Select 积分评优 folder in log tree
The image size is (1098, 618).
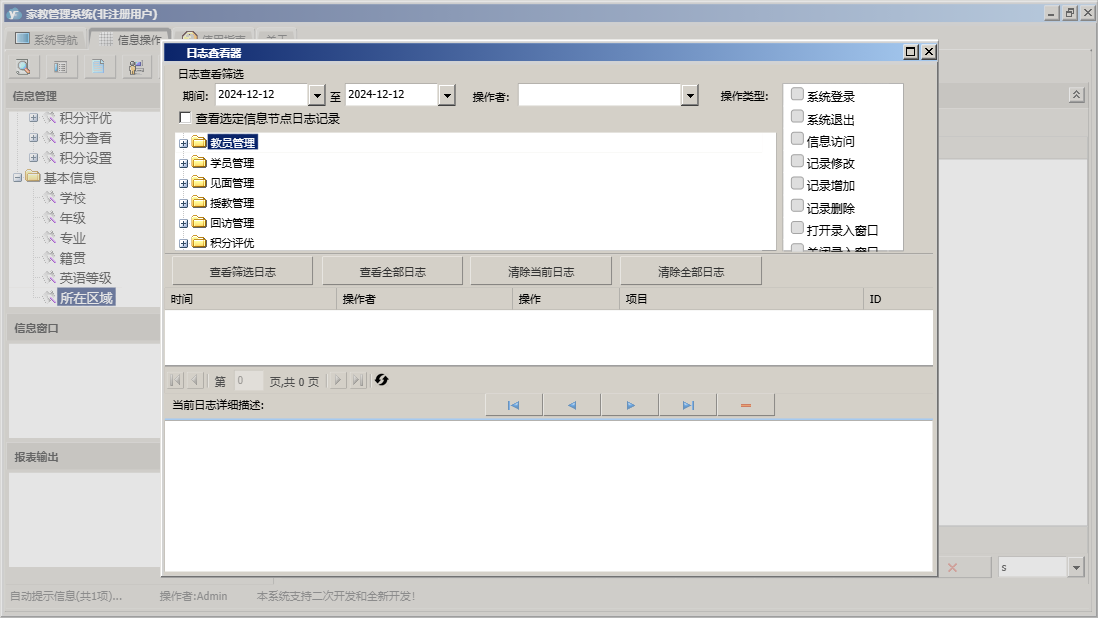232,243
